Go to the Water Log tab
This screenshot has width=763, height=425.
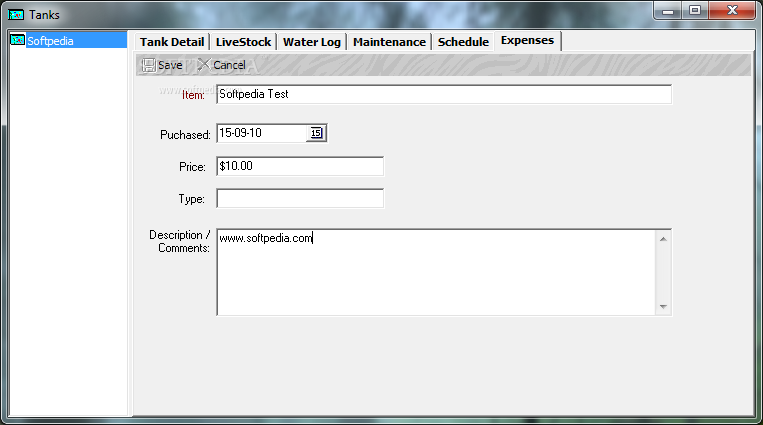pos(312,42)
